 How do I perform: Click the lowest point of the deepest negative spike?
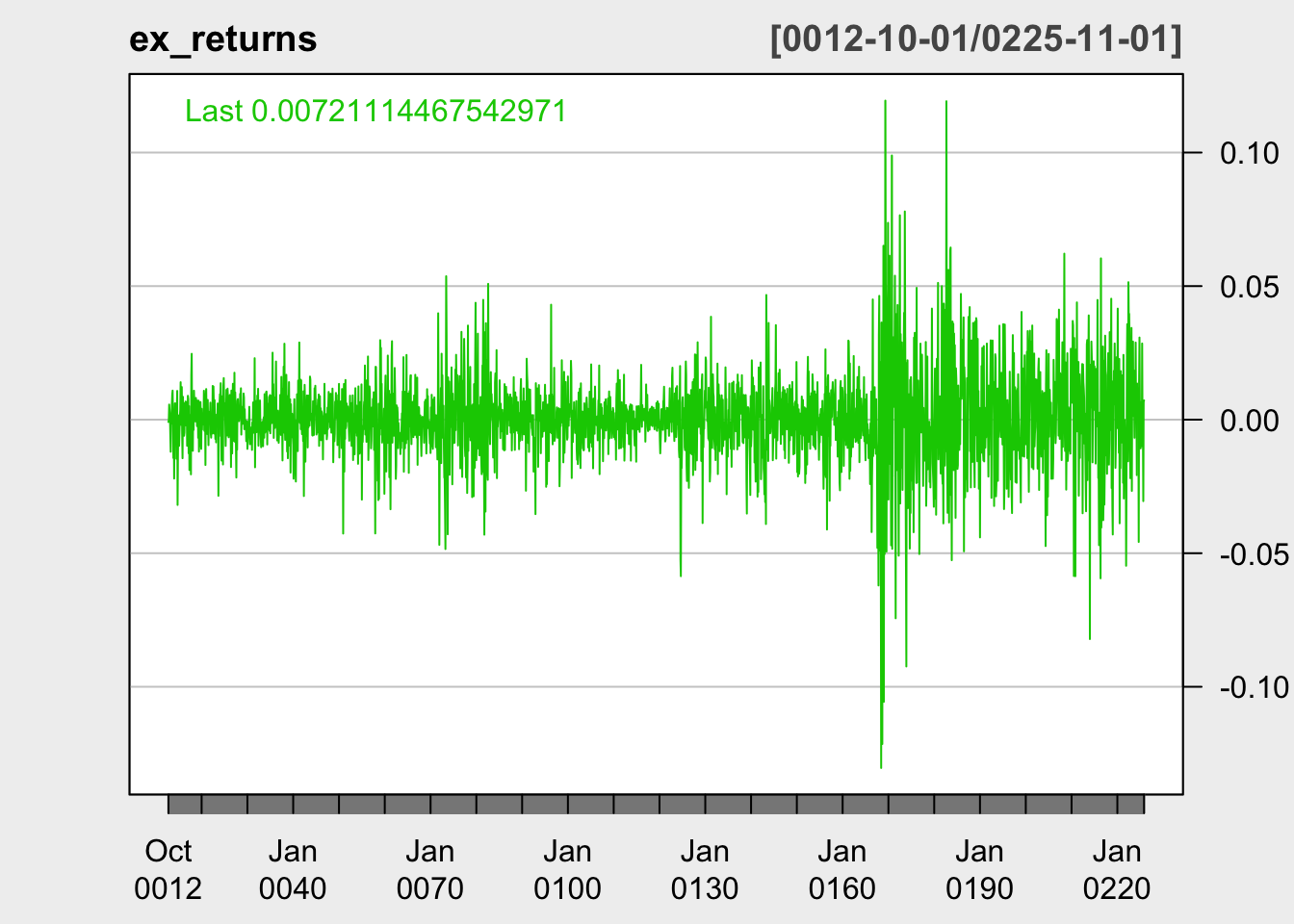(881, 767)
